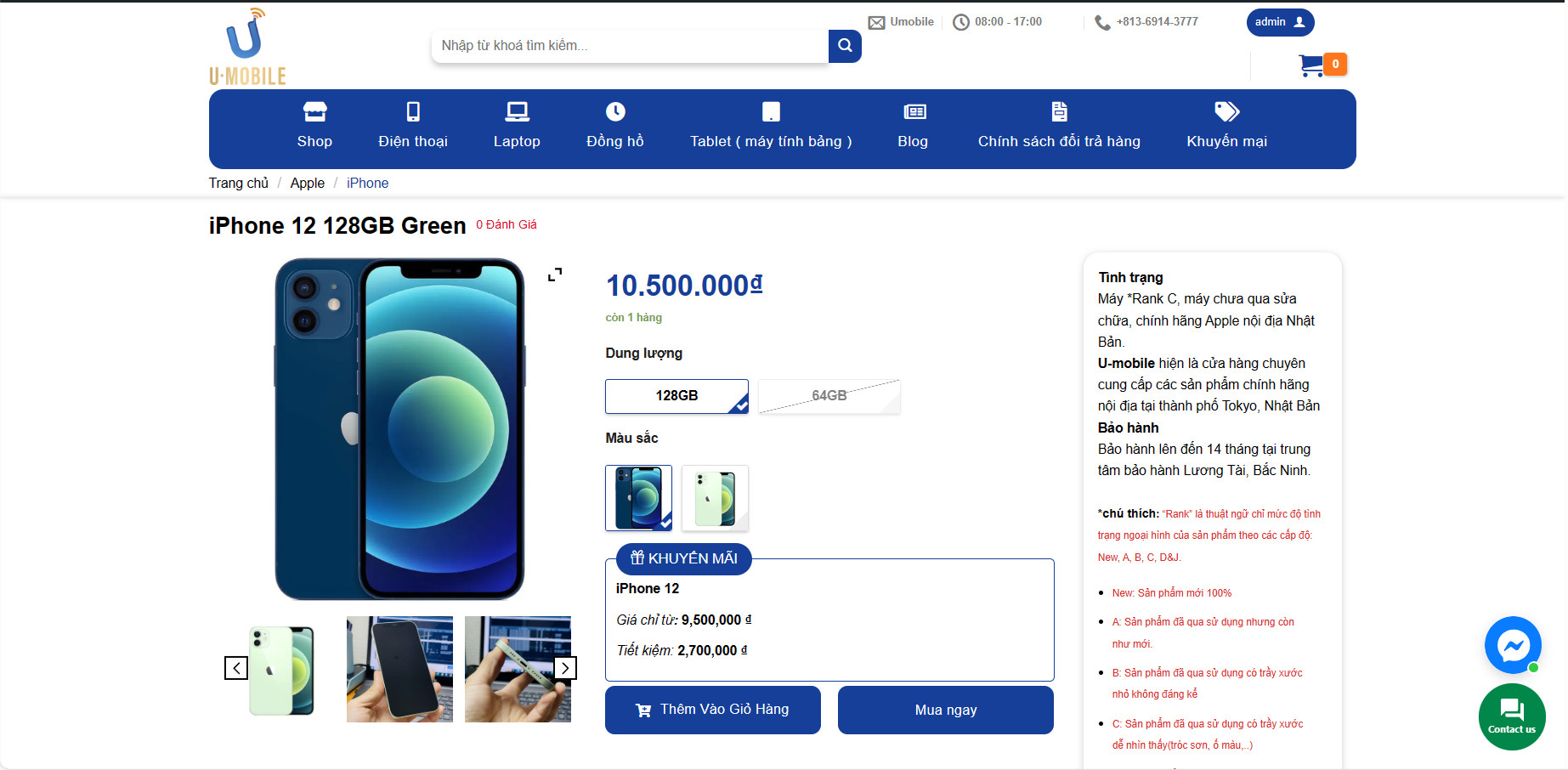This screenshot has height=770, width=1568.
Task: Click the fullscreen expand image icon
Action: [555, 275]
